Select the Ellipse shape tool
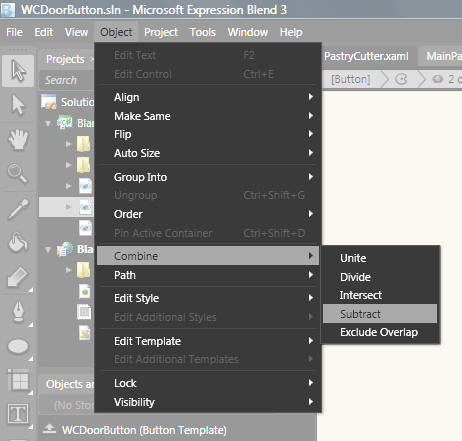The width and height of the screenshot is (462, 441). point(18,347)
